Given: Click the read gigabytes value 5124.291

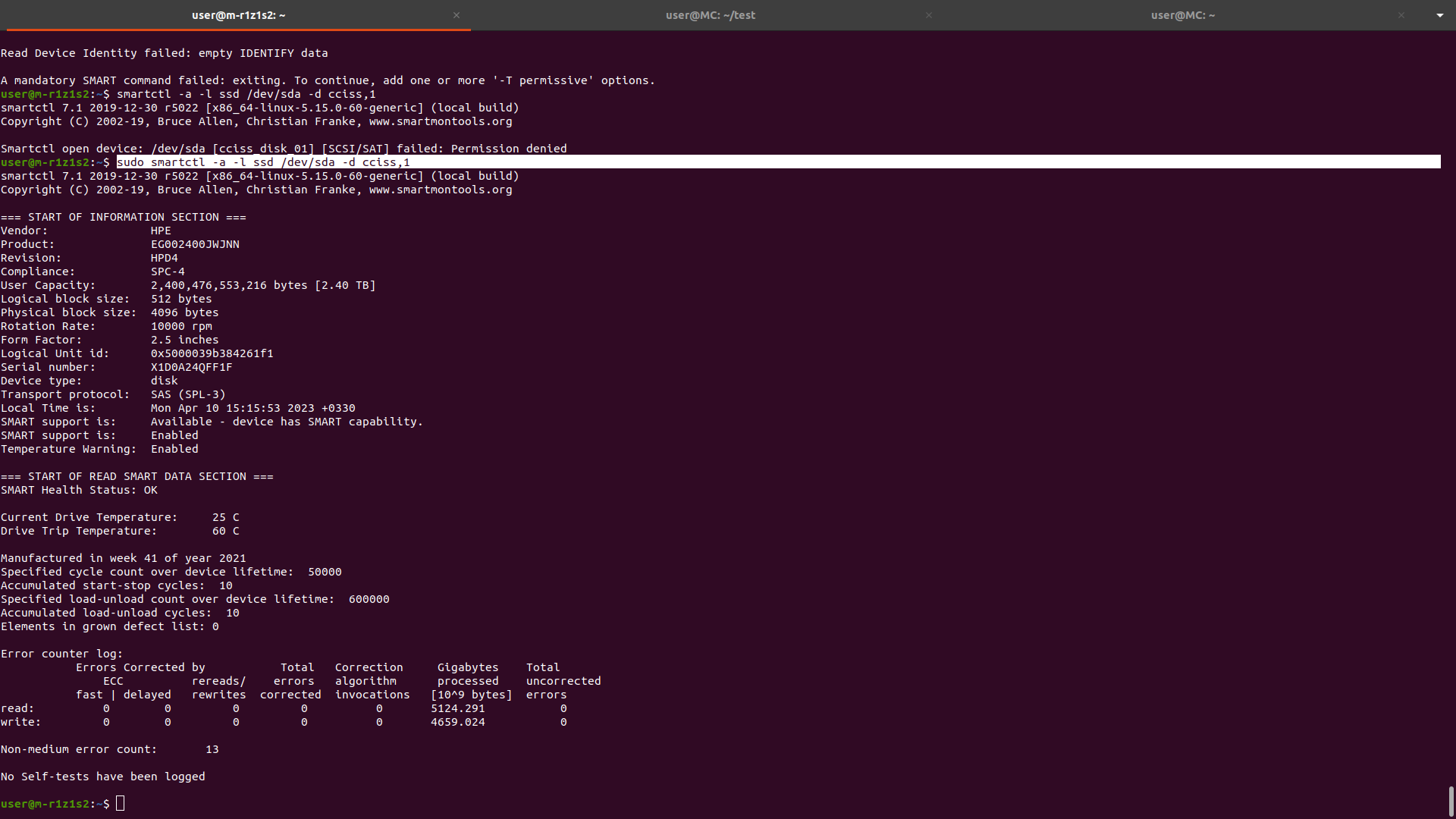Looking at the screenshot, I should coord(457,708).
